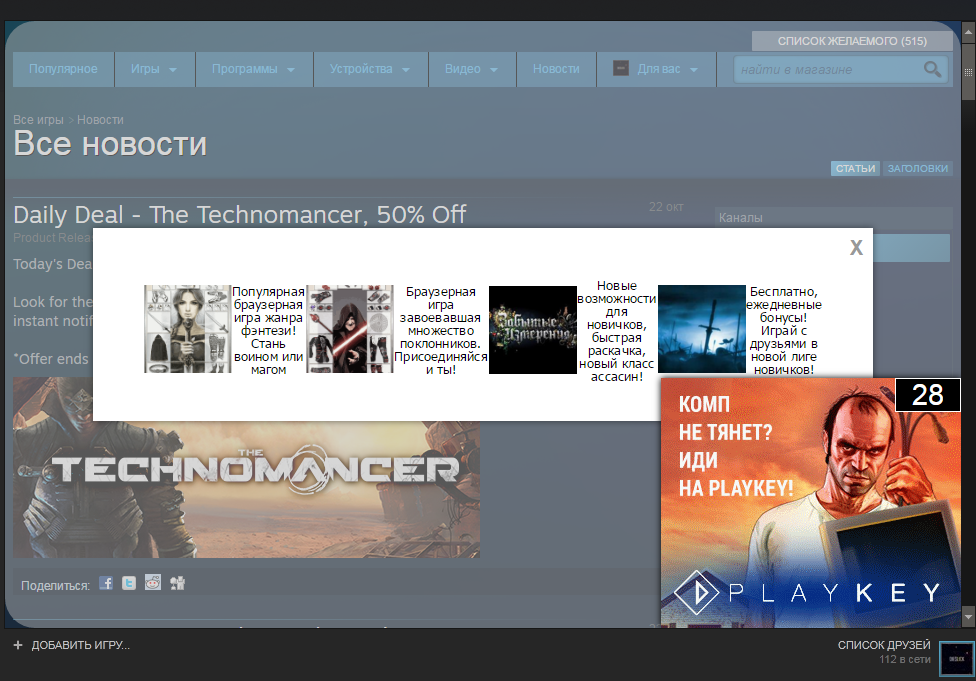976x681 pixels.
Task: Open the Новости store tab
Action: 556,69
